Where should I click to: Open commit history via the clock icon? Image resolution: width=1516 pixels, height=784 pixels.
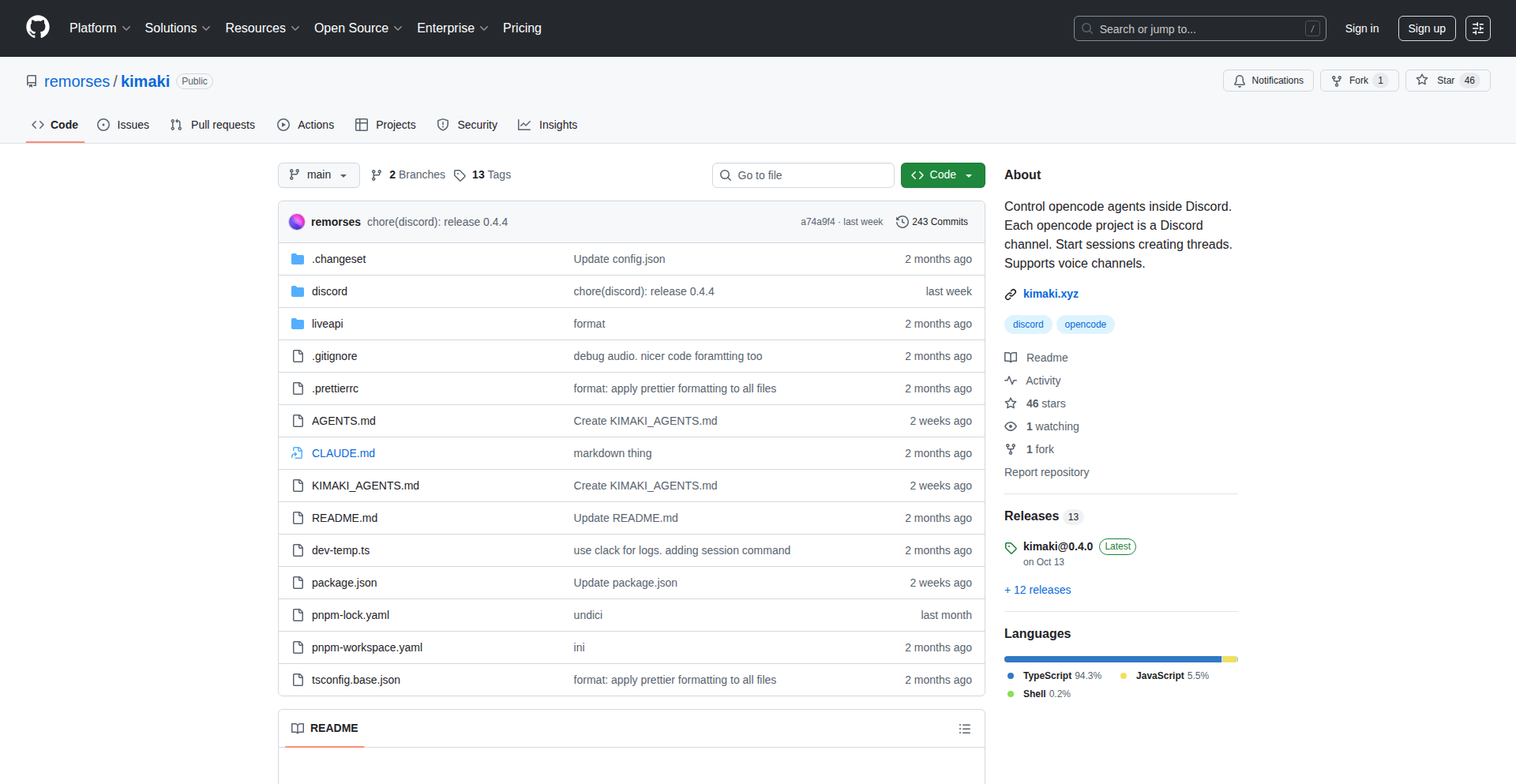[x=902, y=222]
